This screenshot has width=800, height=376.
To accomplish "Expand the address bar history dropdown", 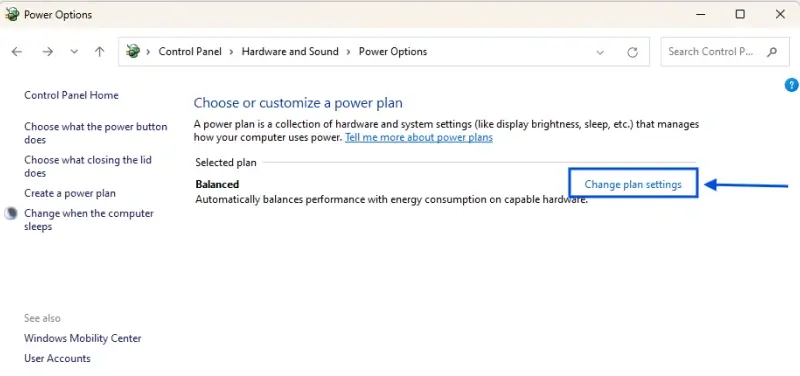I will tap(601, 52).
